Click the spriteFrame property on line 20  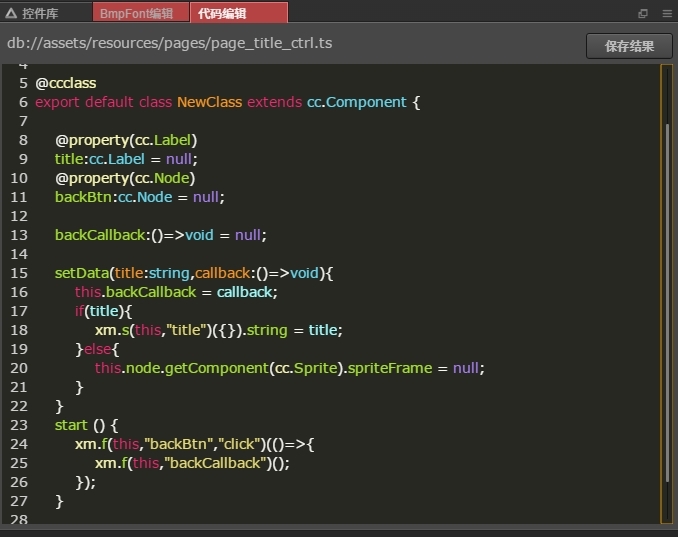tap(390, 368)
